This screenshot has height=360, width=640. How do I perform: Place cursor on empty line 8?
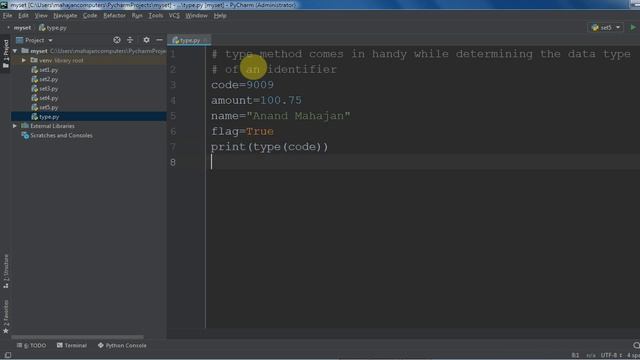click(424, 162)
